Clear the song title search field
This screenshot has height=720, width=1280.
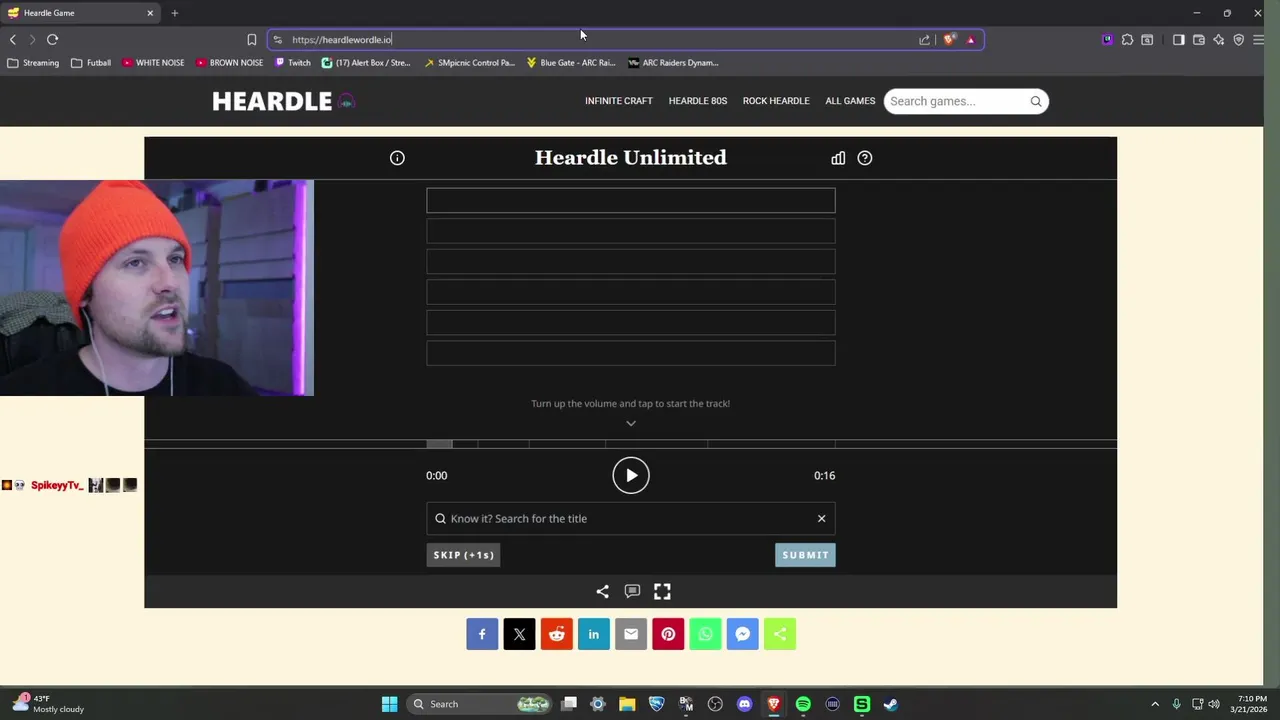(822, 519)
